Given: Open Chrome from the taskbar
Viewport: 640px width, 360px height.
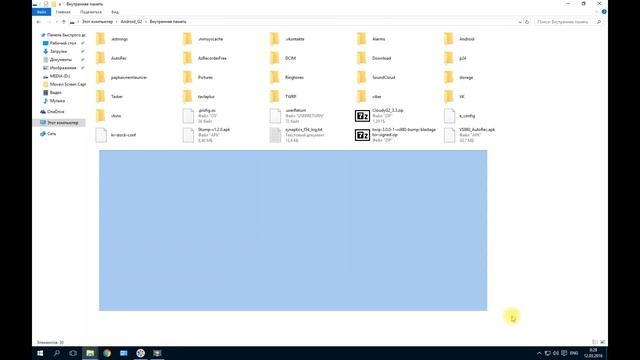Looking at the screenshot, I should 107,353.
